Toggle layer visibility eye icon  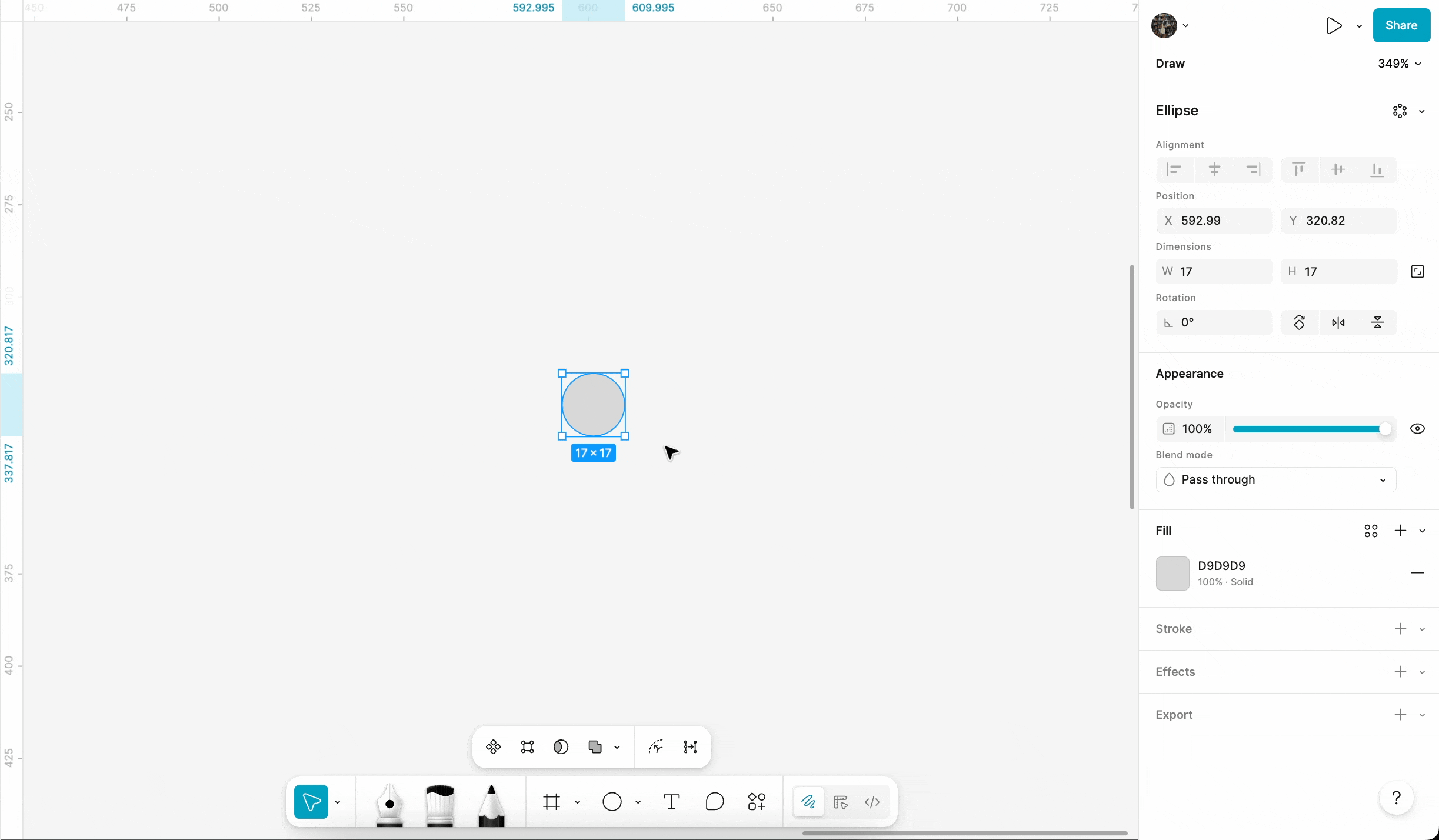tap(1417, 429)
